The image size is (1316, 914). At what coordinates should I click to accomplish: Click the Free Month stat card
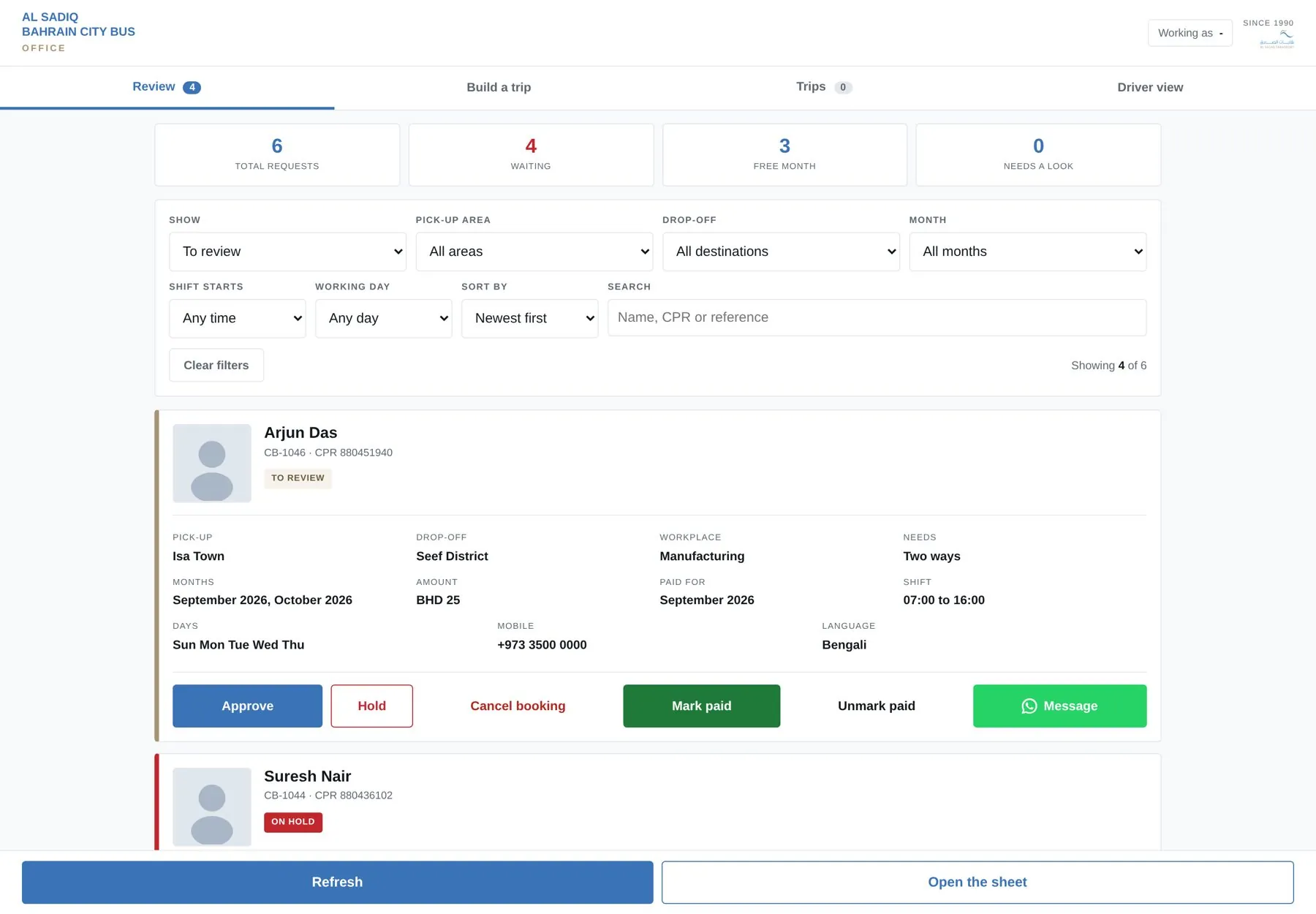coord(784,154)
